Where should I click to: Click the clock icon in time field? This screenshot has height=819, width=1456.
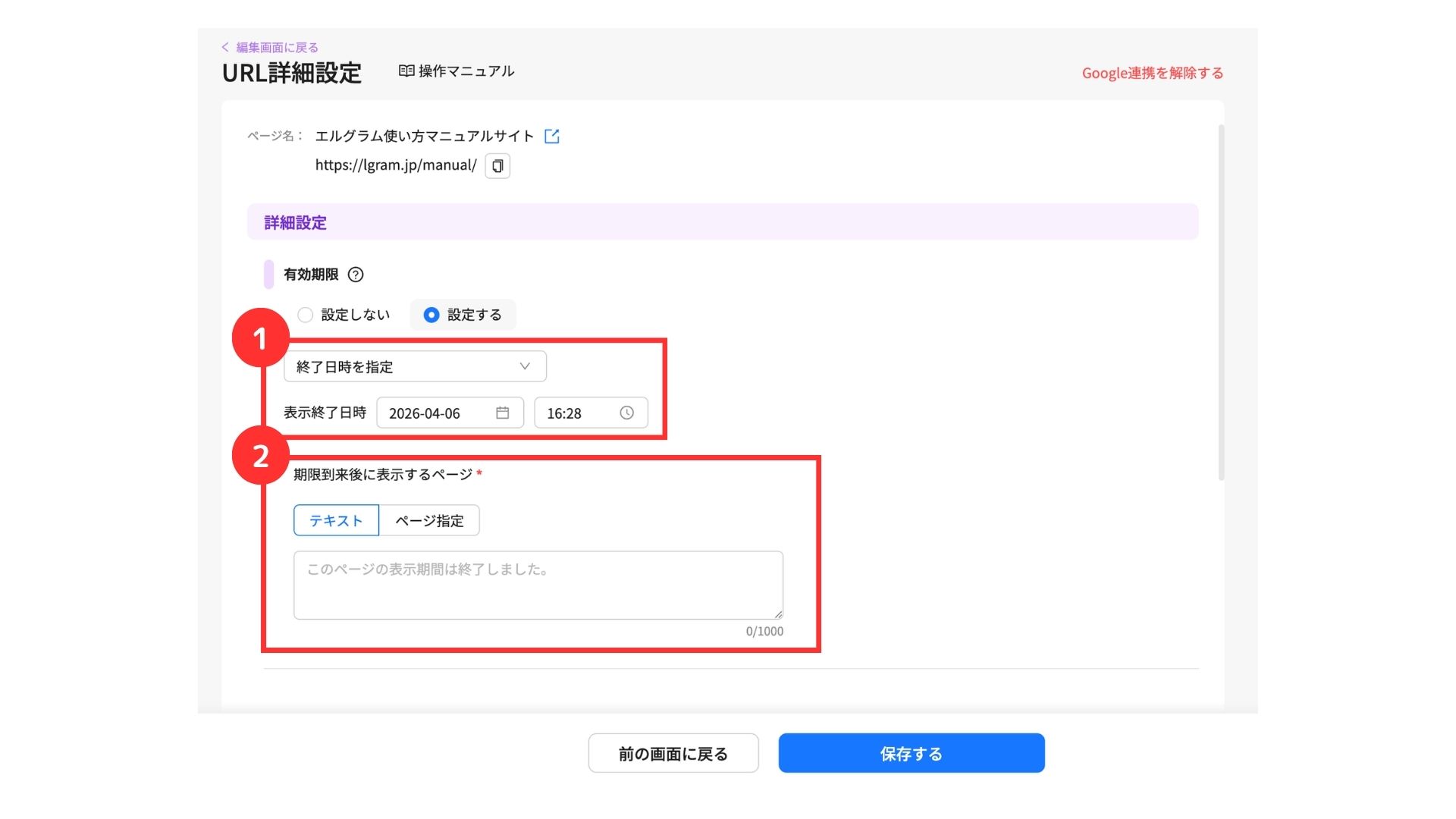[x=626, y=413]
